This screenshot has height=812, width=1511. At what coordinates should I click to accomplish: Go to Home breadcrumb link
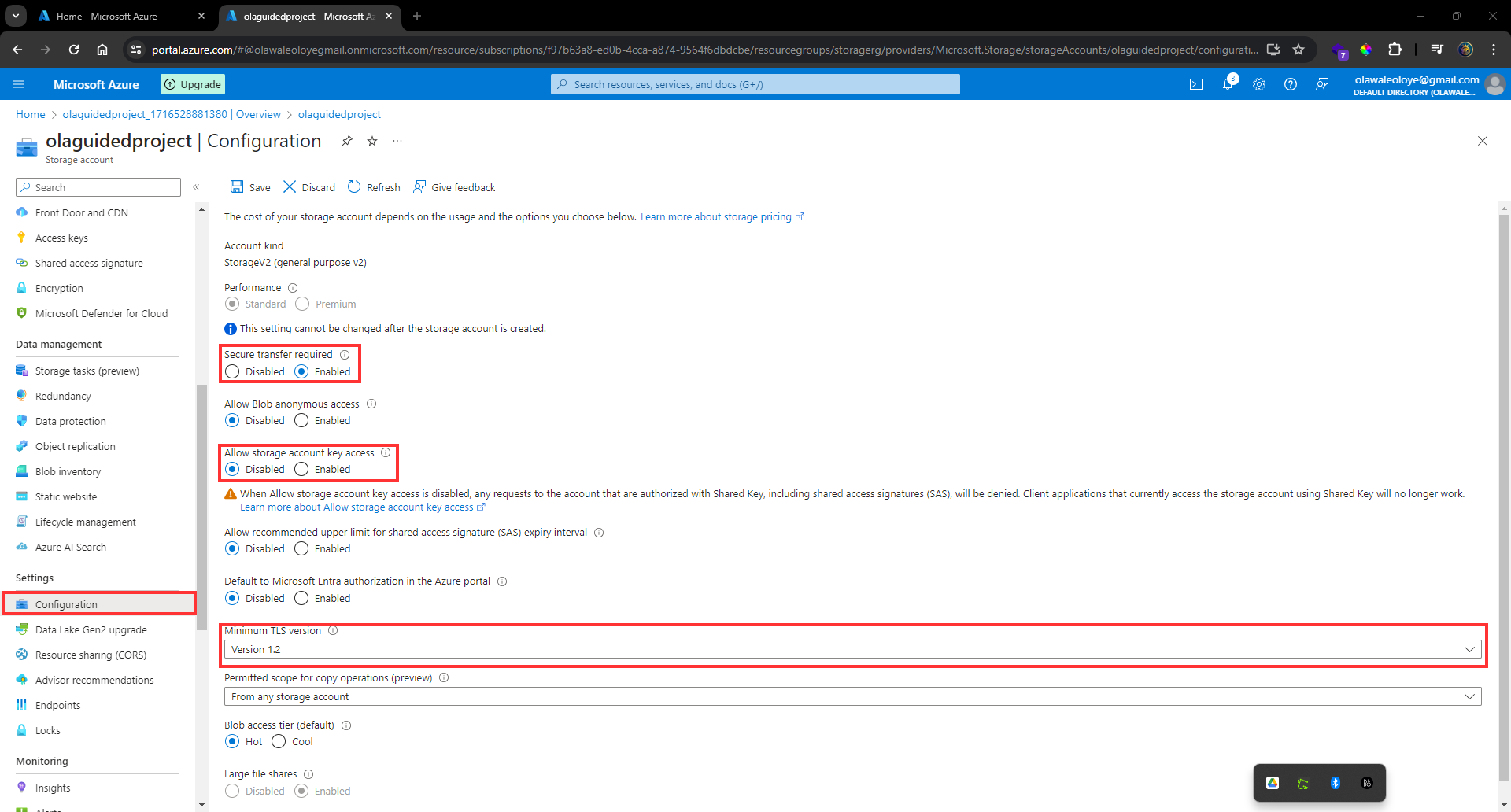tap(31, 114)
